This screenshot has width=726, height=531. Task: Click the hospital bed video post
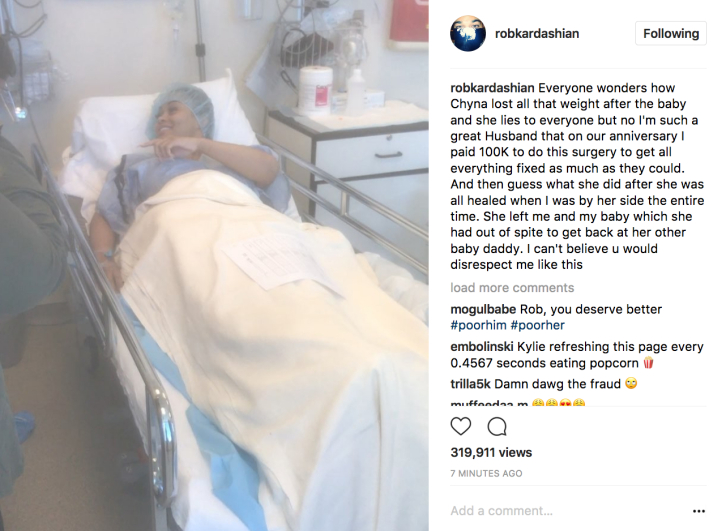click(x=214, y=265)
